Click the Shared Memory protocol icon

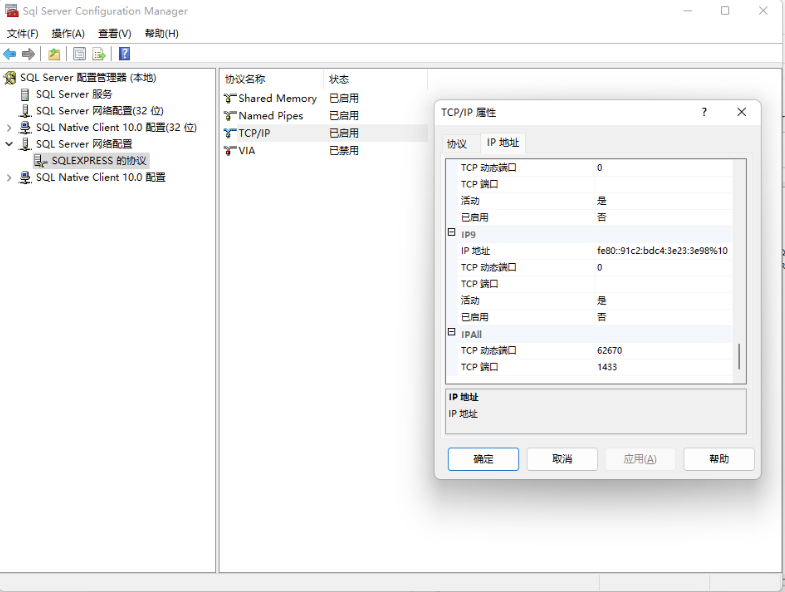pyautogui.click(x=230, y=99)
